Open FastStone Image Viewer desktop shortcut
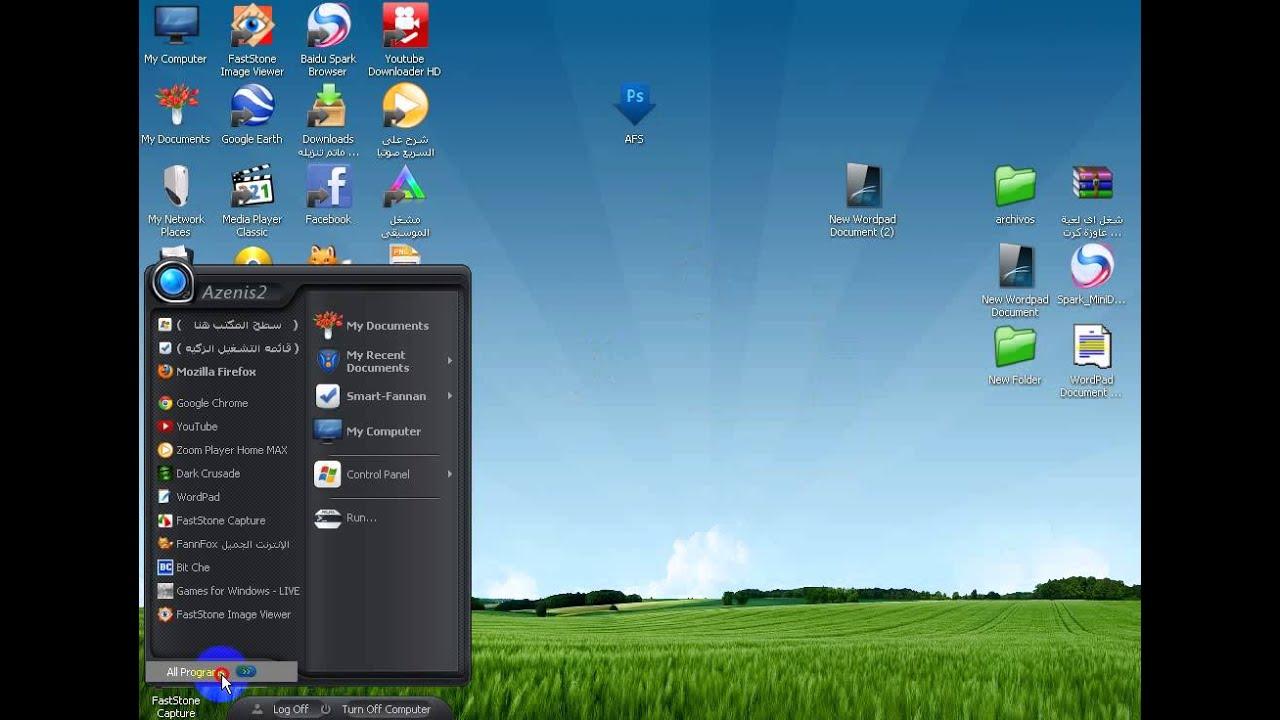The image size is (1280, 720). point(252,40)
